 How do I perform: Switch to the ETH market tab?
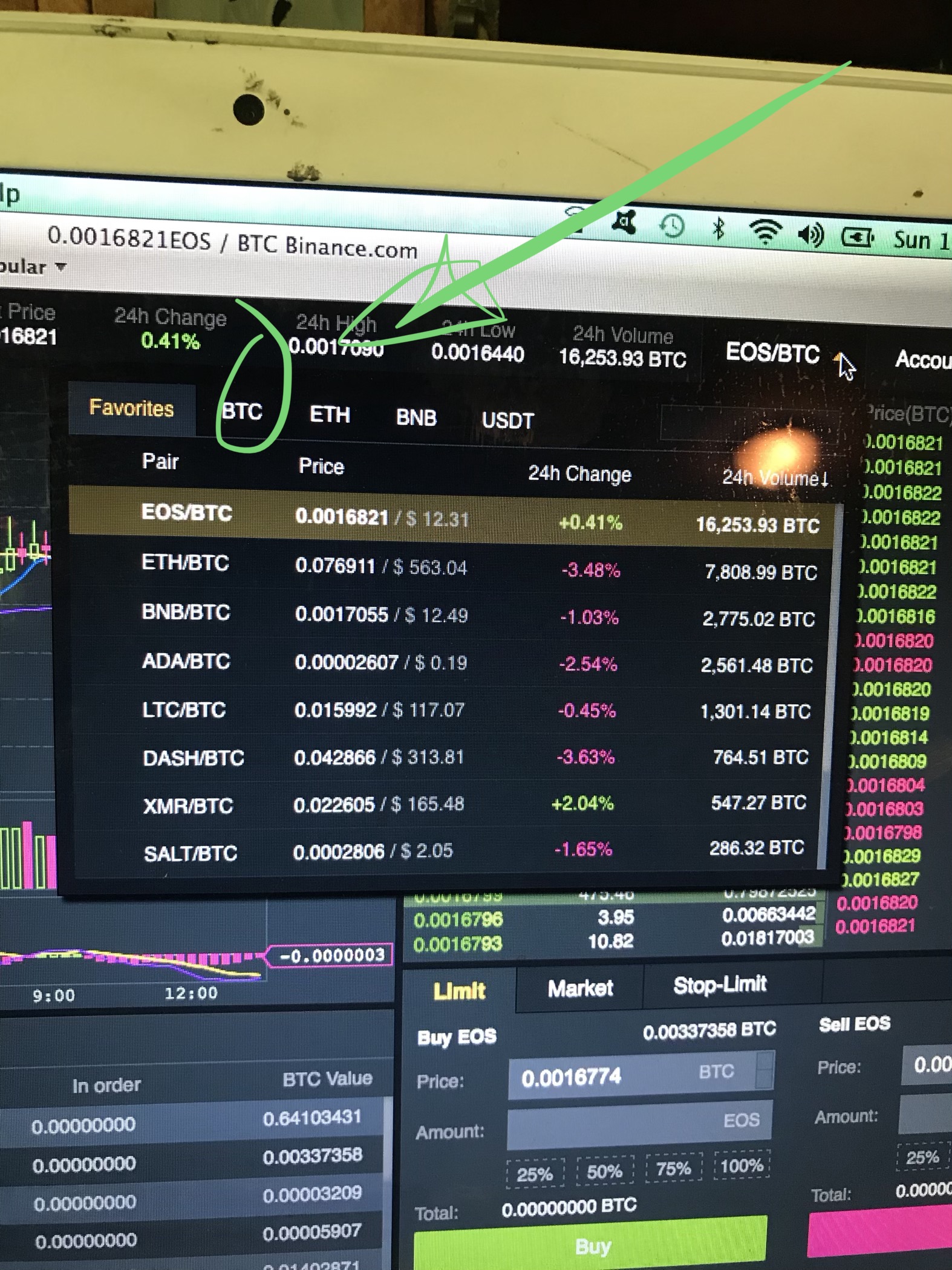[330, 415]
